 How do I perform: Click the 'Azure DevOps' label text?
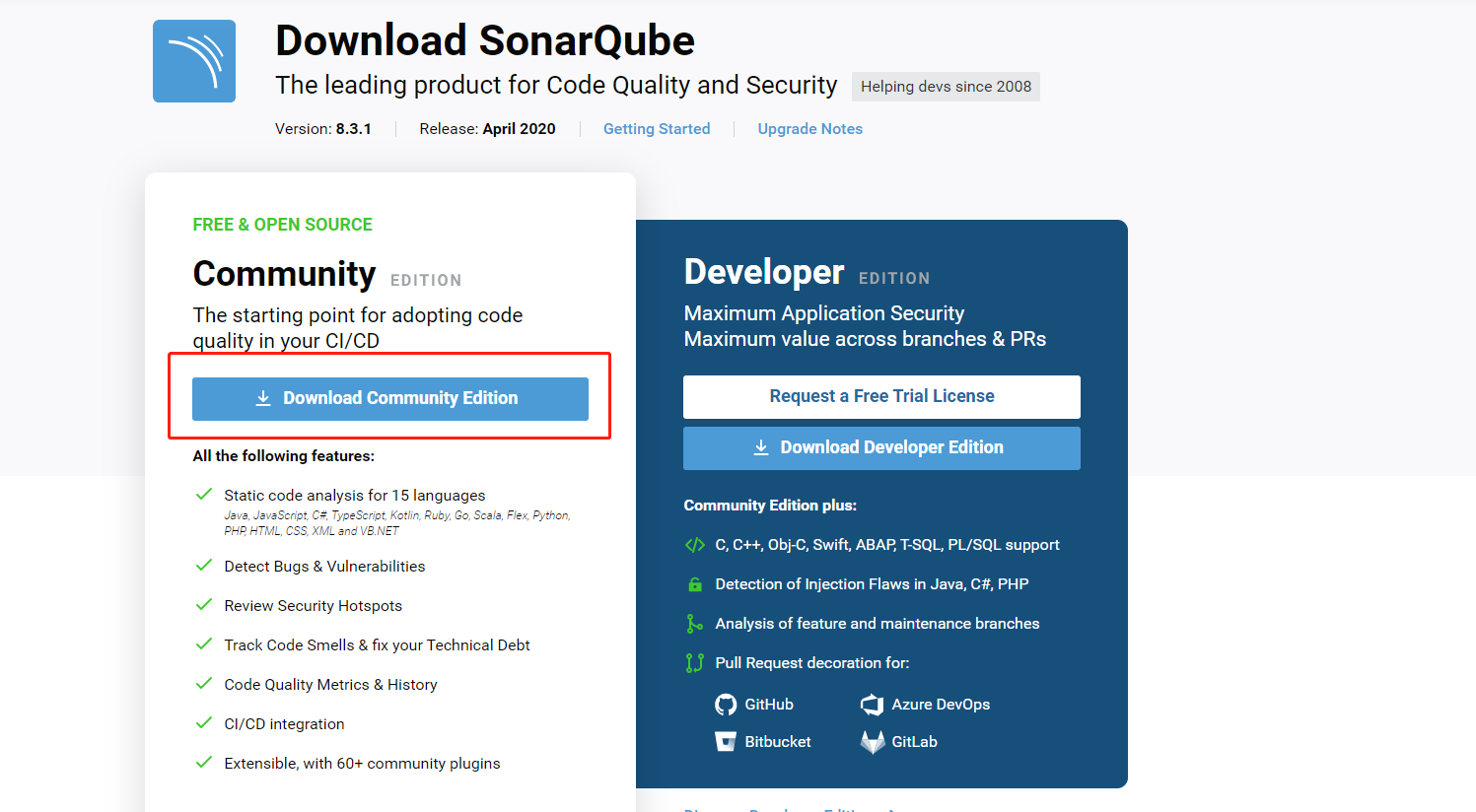941,705
